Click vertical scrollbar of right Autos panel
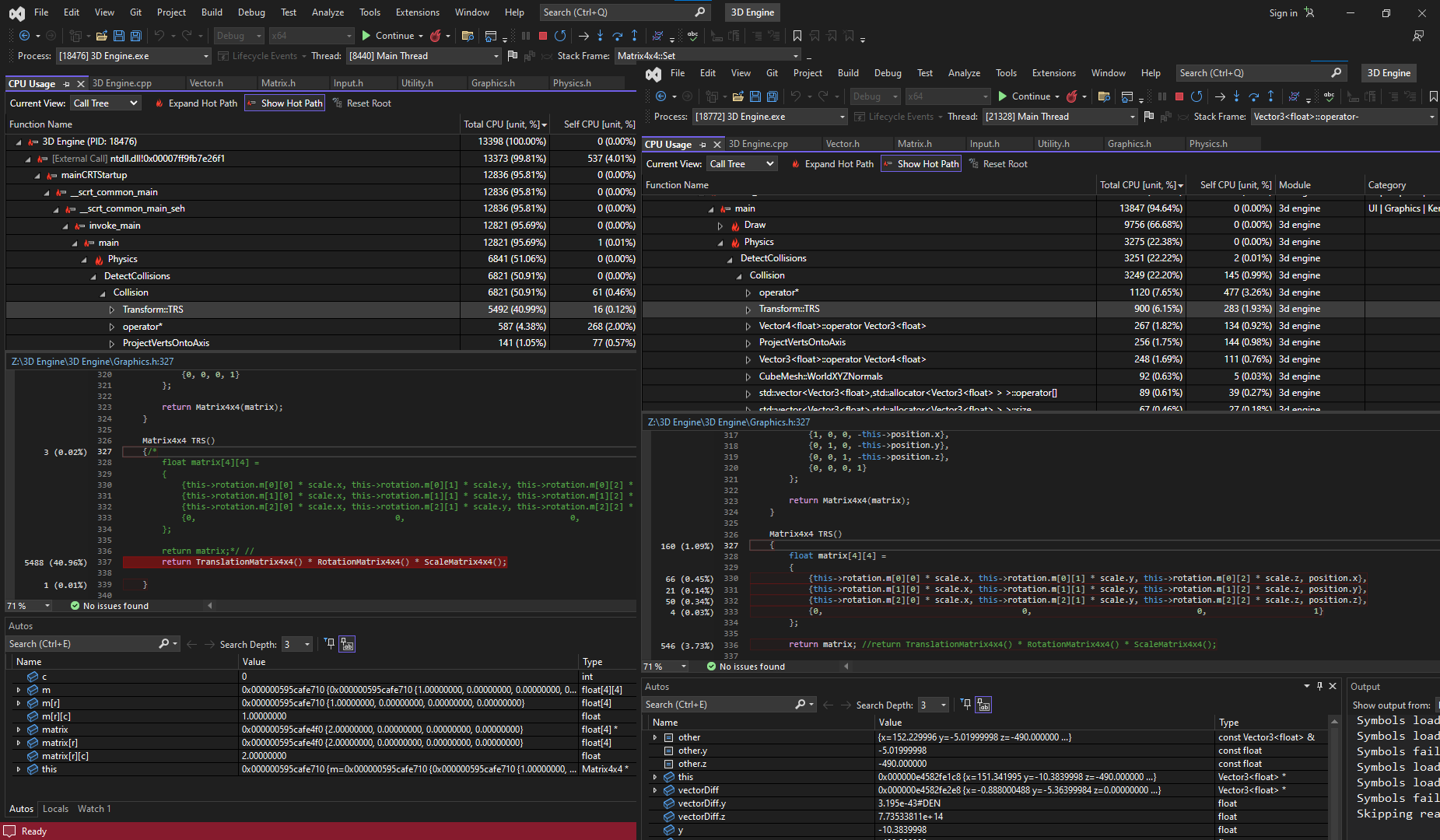This screenshot has width=1440, height=840. coord(1333,778)
